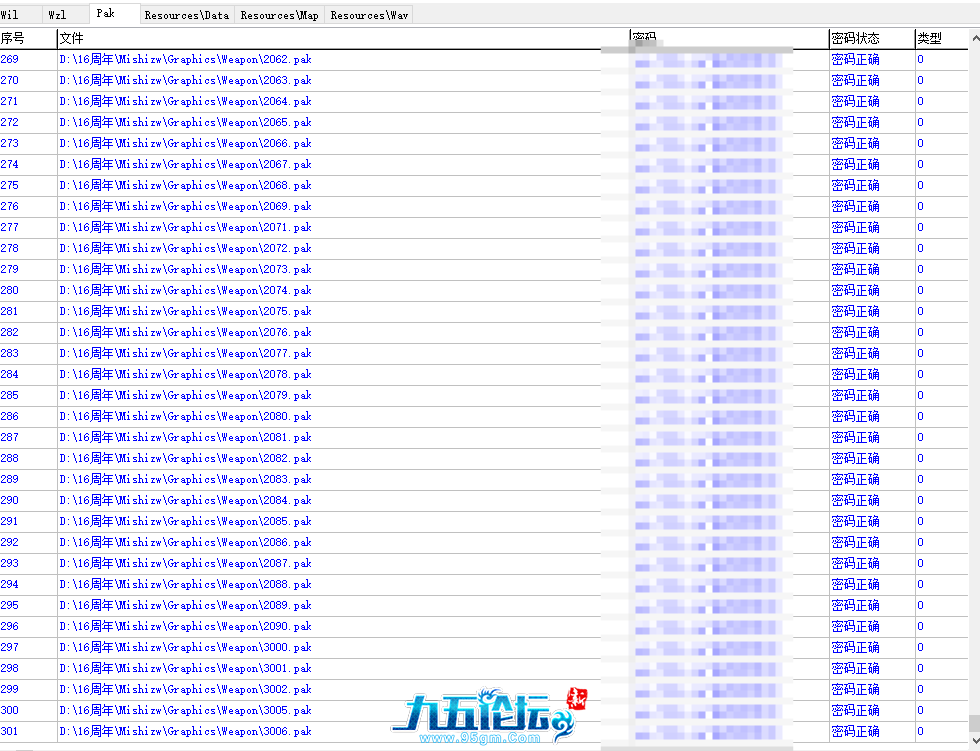Select file row Weapon\2086.pak
980x751 pixels.
coord(484,542)
